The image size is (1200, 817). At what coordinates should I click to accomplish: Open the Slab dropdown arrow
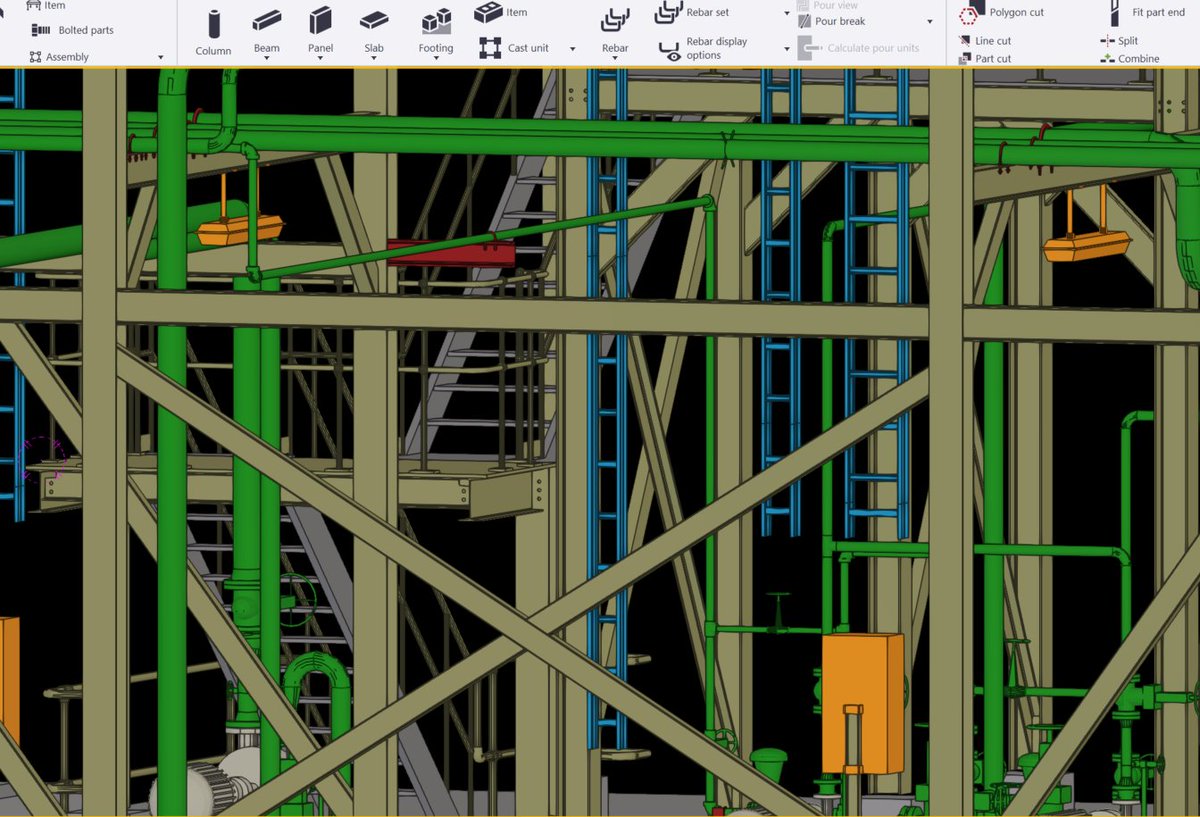coord(374,59)
